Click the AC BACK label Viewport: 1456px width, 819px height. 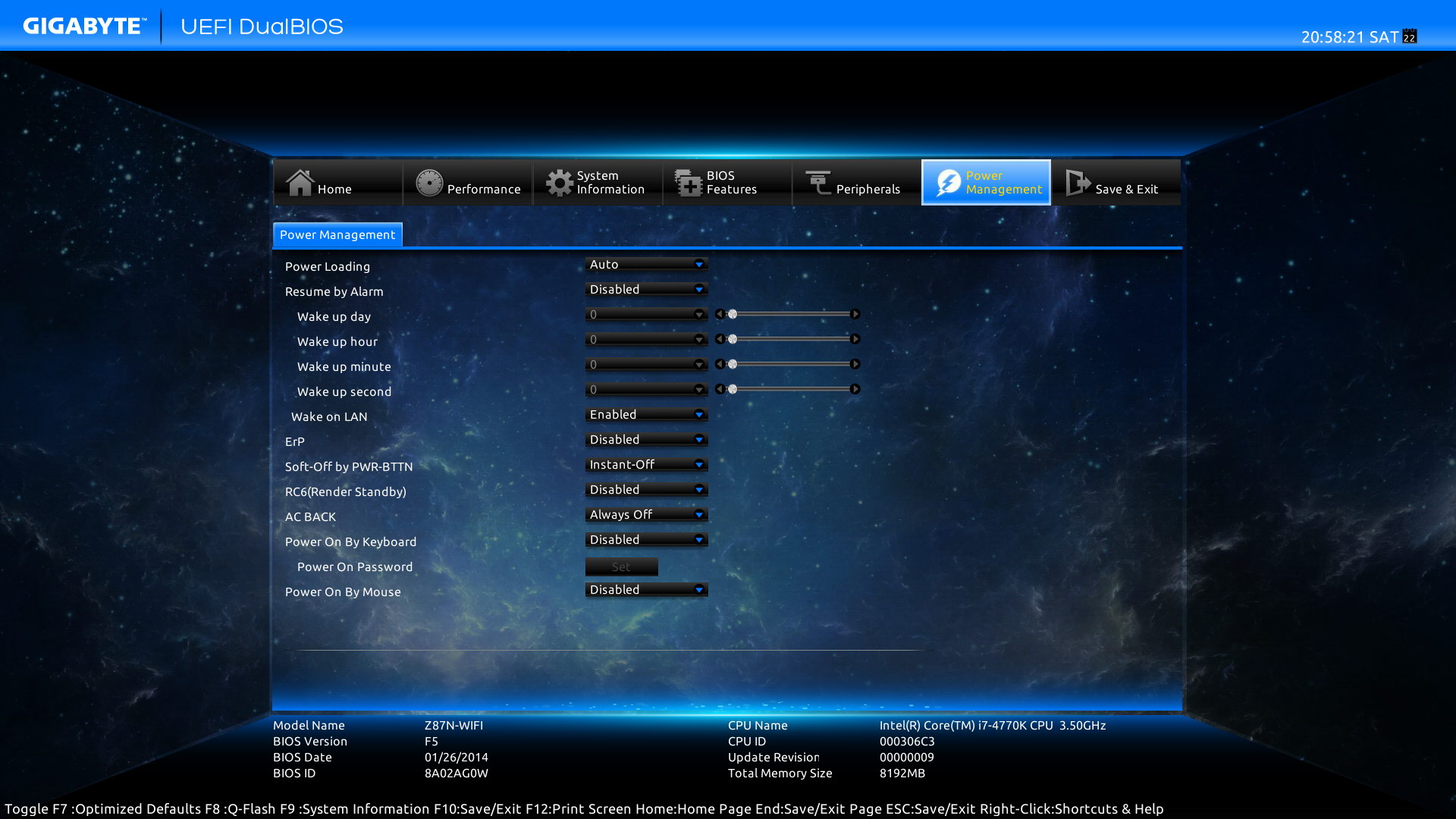pyautogui.click(x=310, y=517)
